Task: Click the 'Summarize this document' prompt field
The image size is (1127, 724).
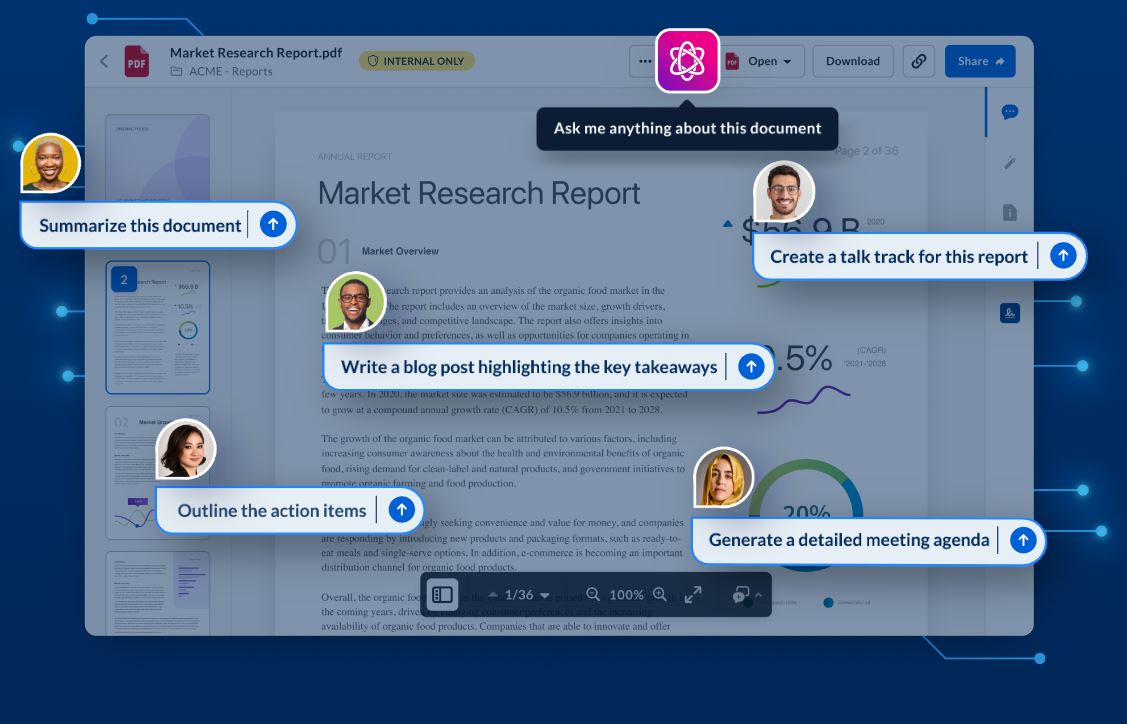Action: 158,225
